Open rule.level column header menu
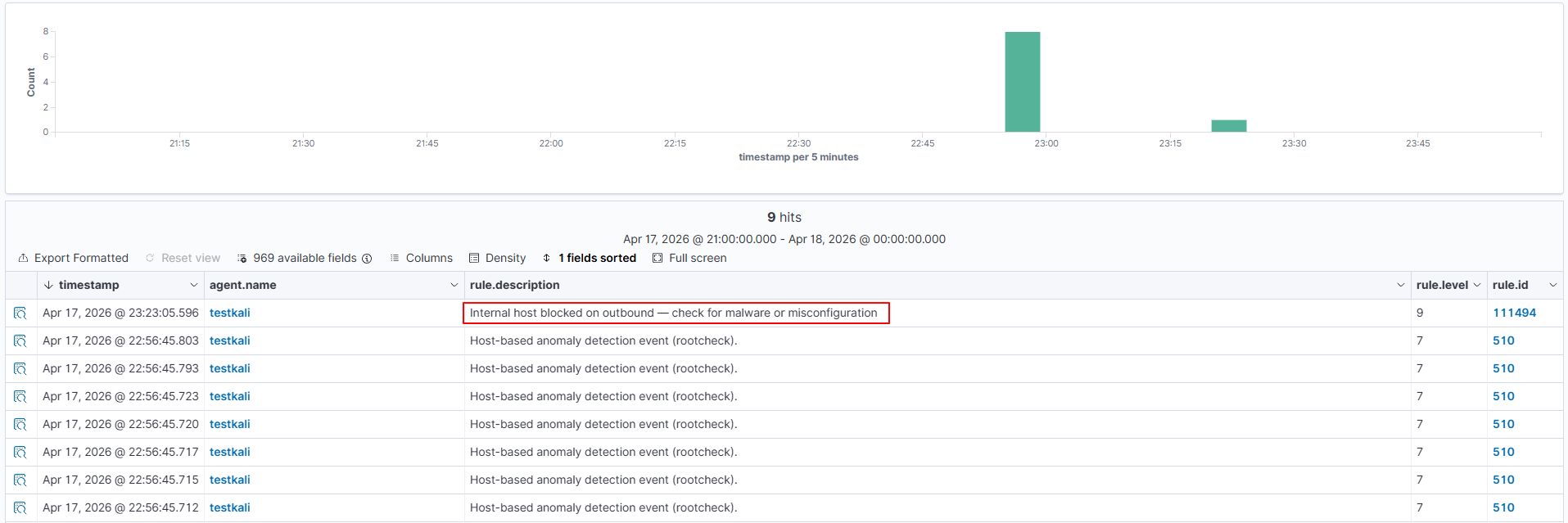Viewport: 1568px width, 523px height. (1476, 286)
